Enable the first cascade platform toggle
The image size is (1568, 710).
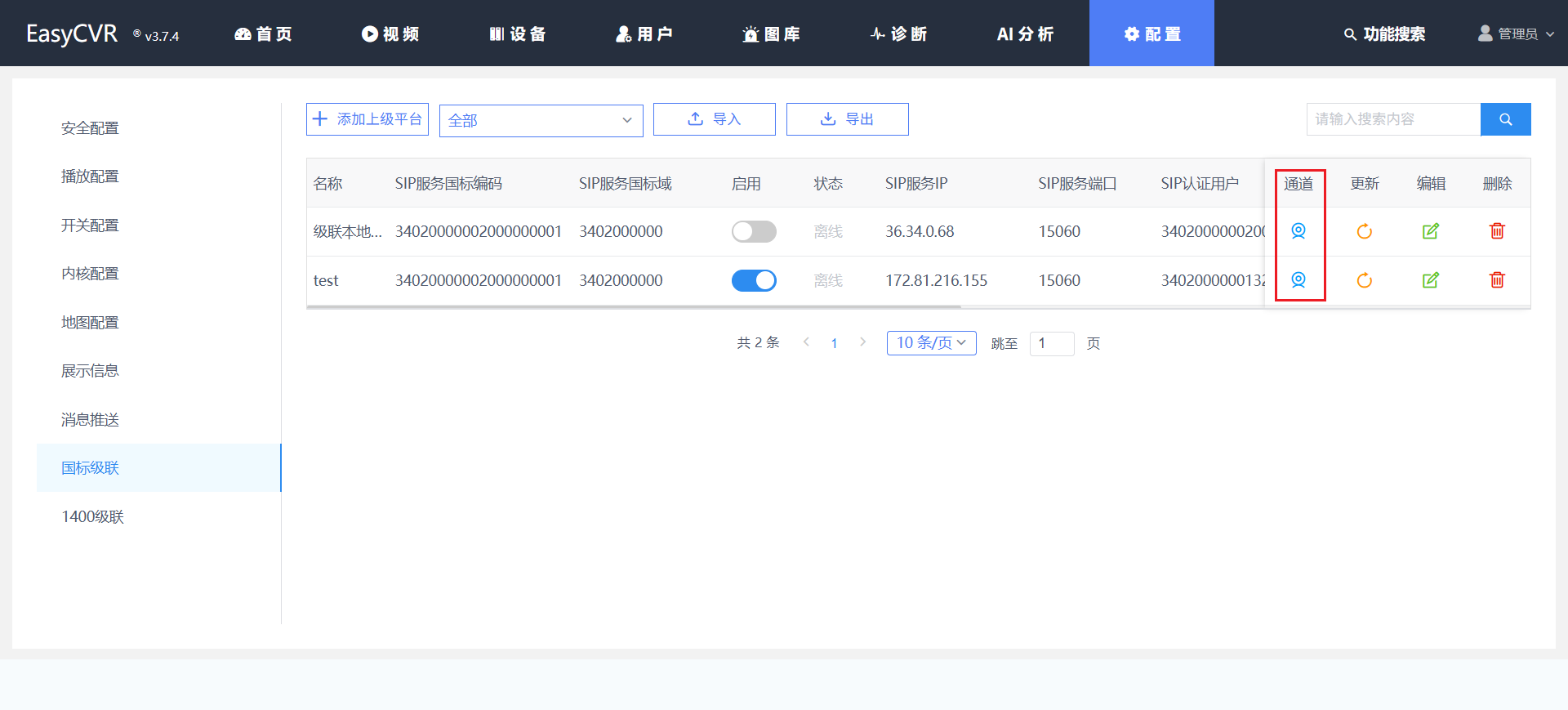click(753, 231)
